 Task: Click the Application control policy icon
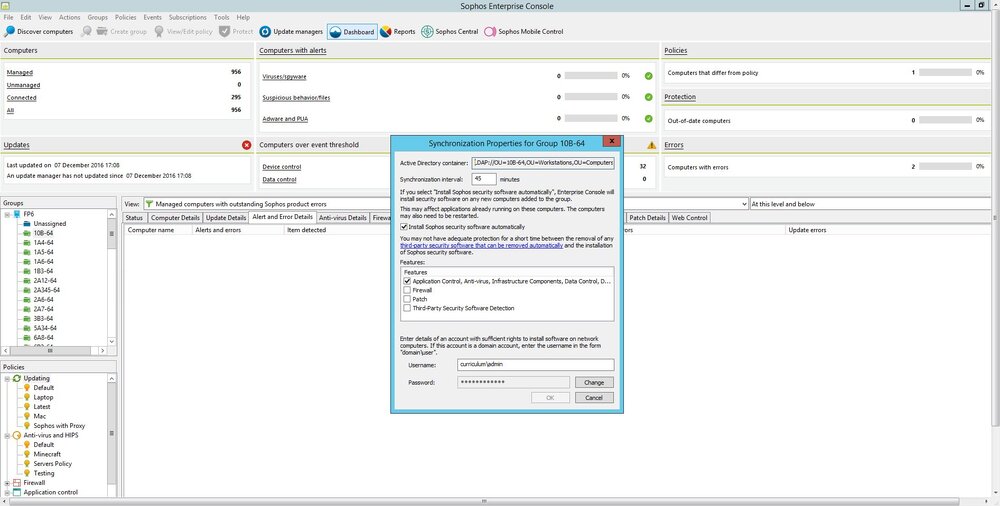coord(17,493)
